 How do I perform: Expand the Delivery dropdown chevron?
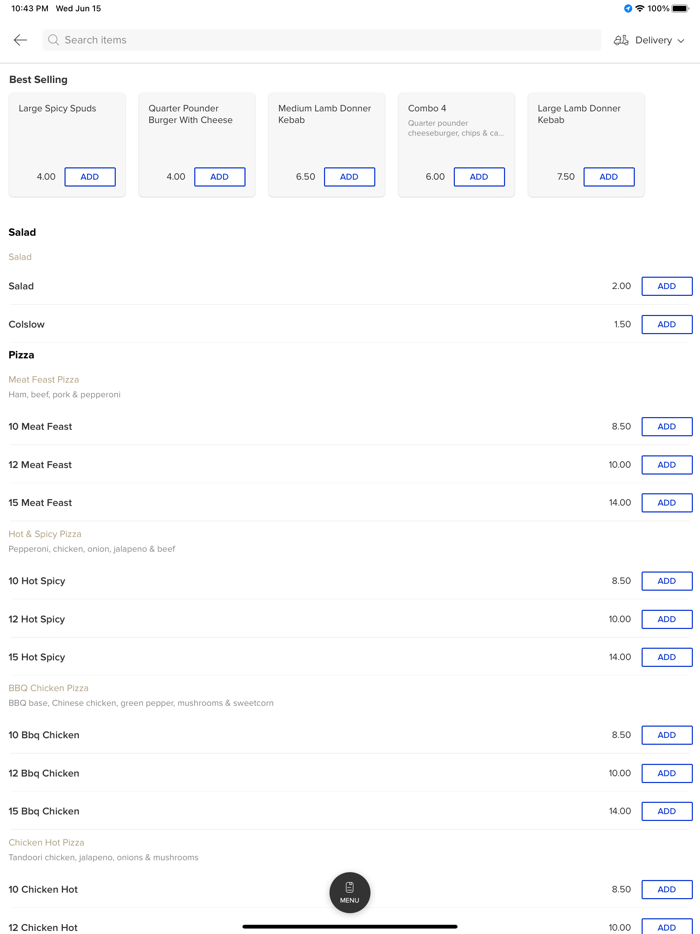pos(681,41)
